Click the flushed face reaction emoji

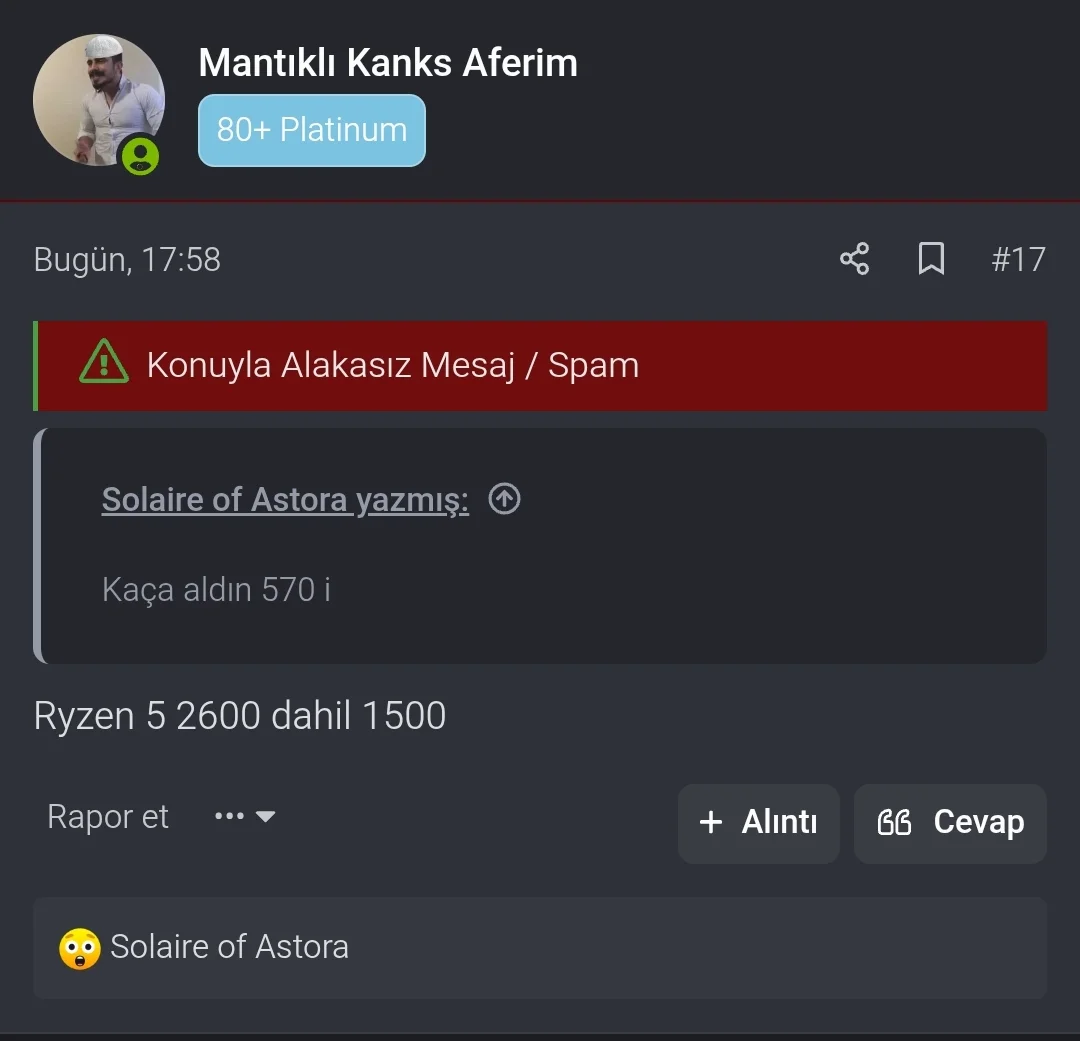click(80, 948)
